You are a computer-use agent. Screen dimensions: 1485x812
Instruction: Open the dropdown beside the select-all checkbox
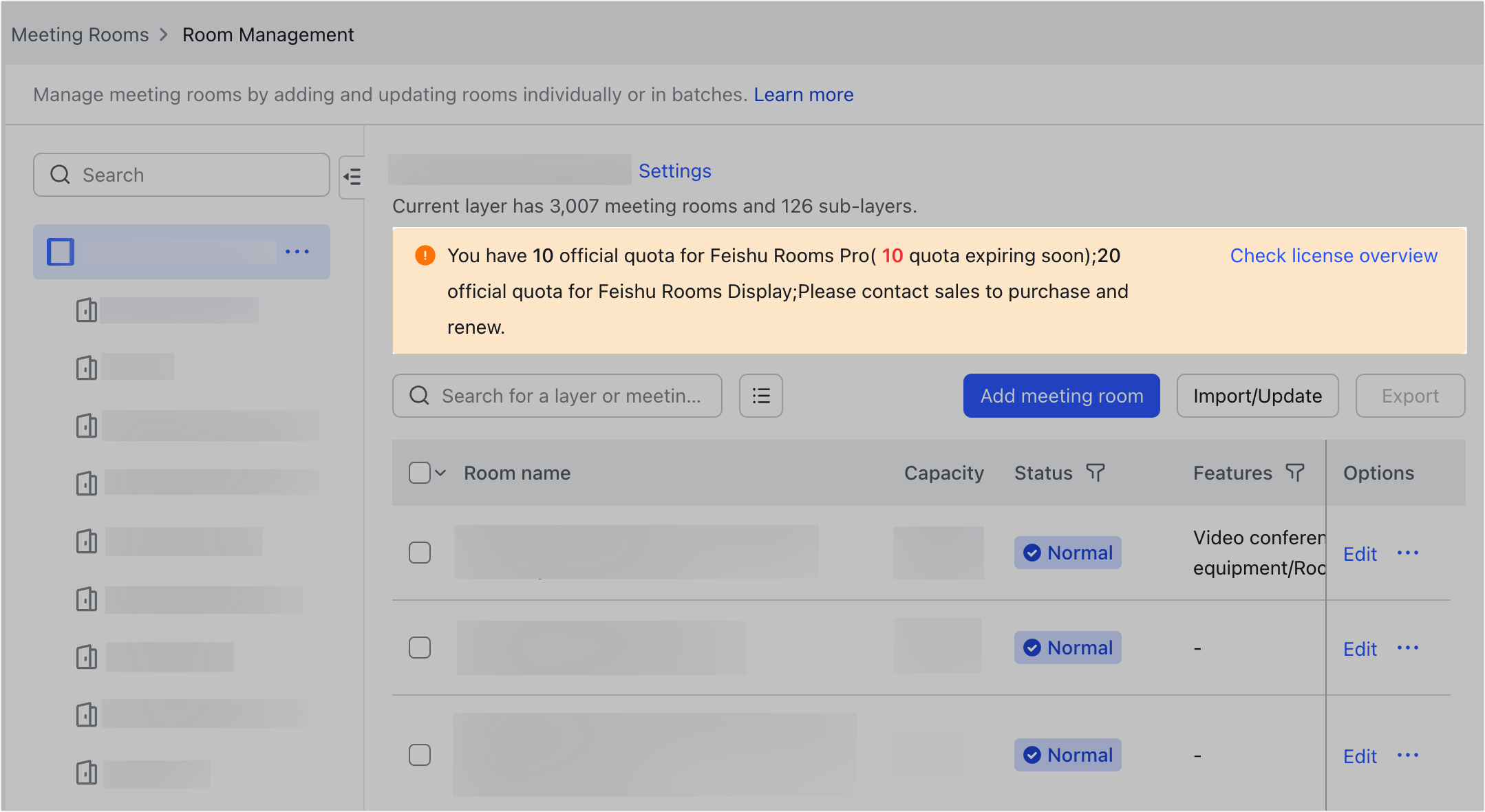pos(439,473)
